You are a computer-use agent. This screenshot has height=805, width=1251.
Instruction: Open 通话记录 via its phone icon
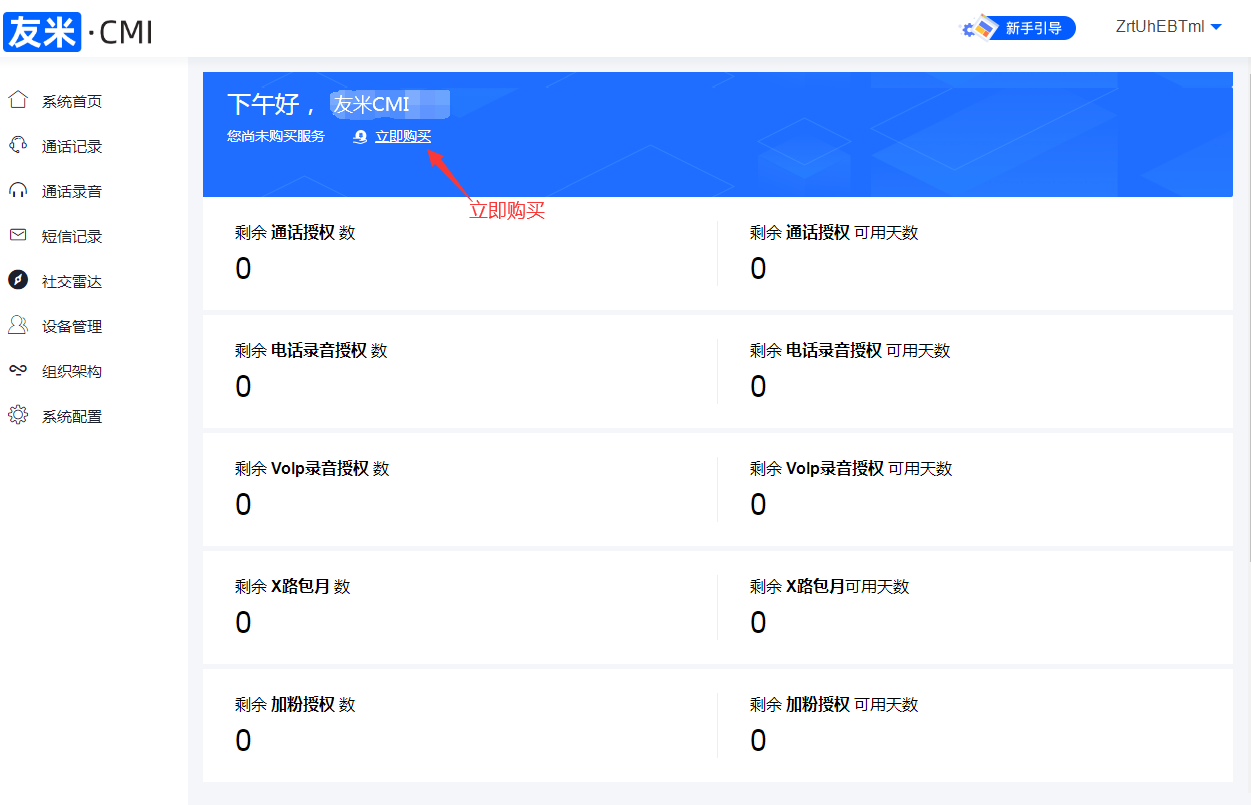pyautogui.click(x=17, y=144)
